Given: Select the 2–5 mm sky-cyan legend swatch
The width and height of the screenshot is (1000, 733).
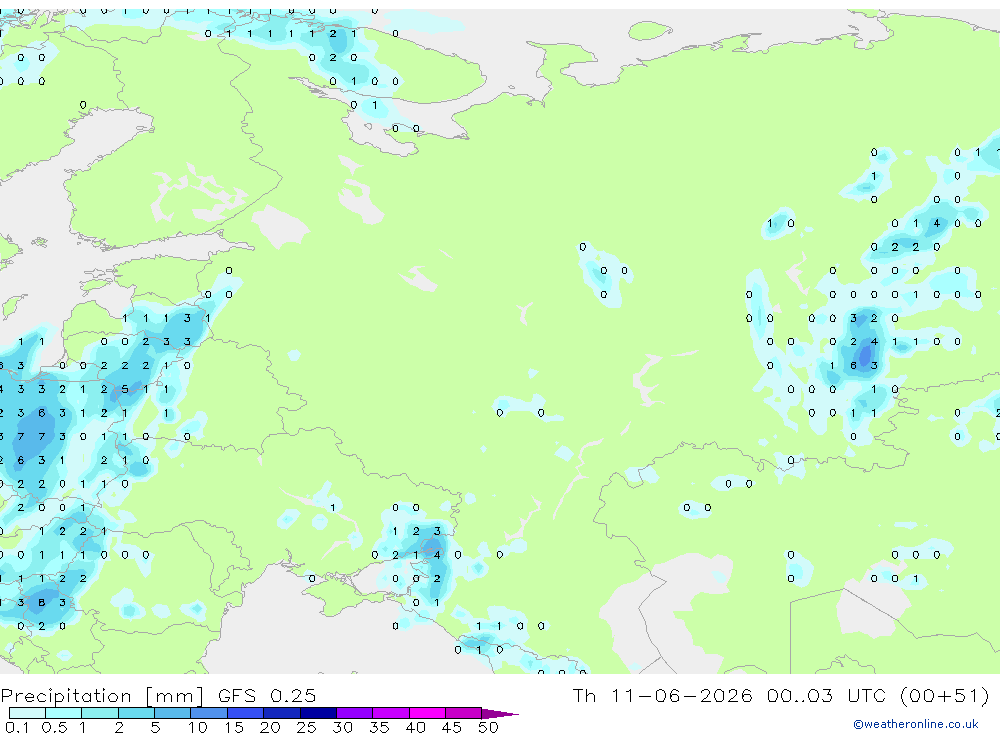Looking at the screenshot, I should [136, 713].
